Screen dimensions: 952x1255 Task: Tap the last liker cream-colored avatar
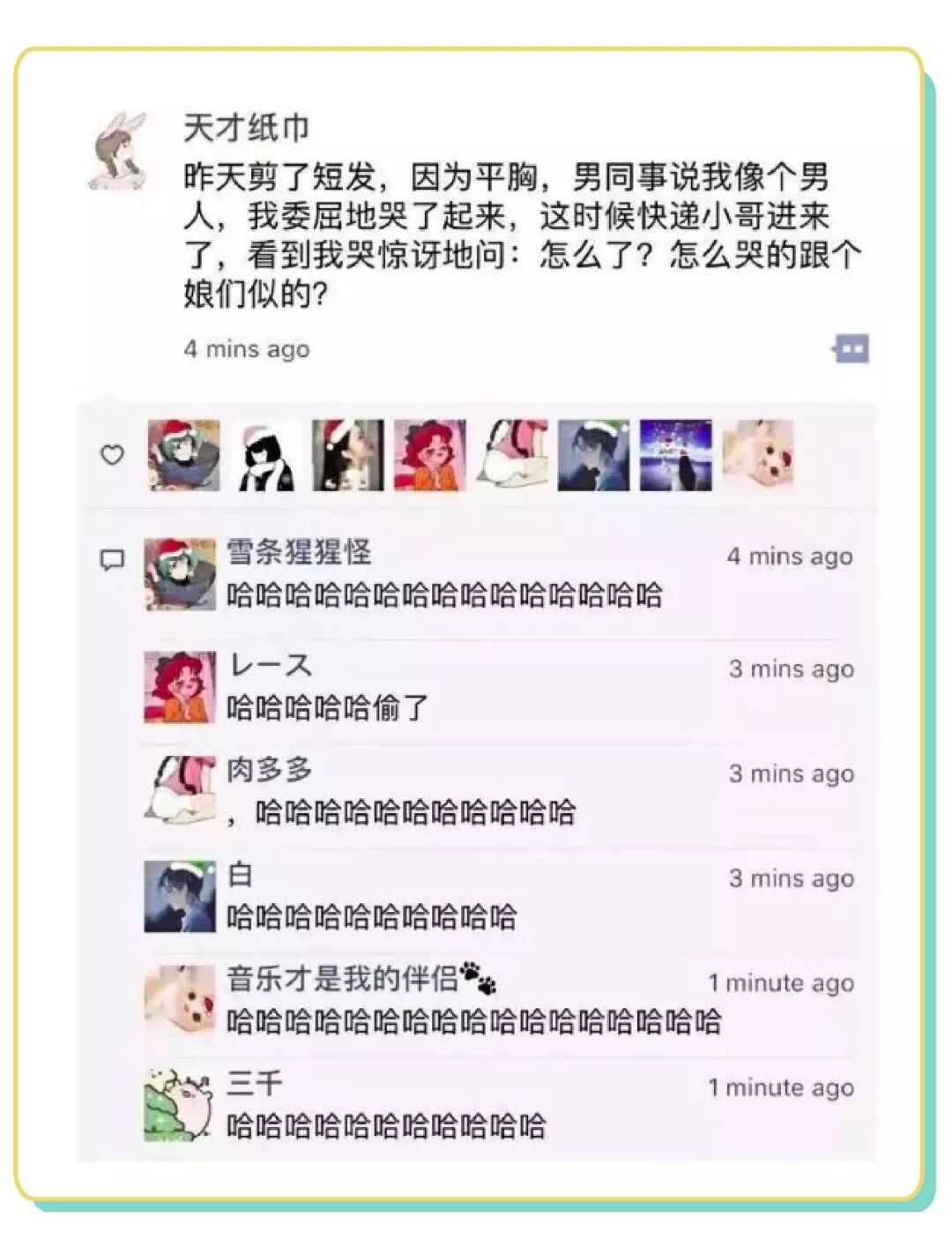click(x=757, y=455)
